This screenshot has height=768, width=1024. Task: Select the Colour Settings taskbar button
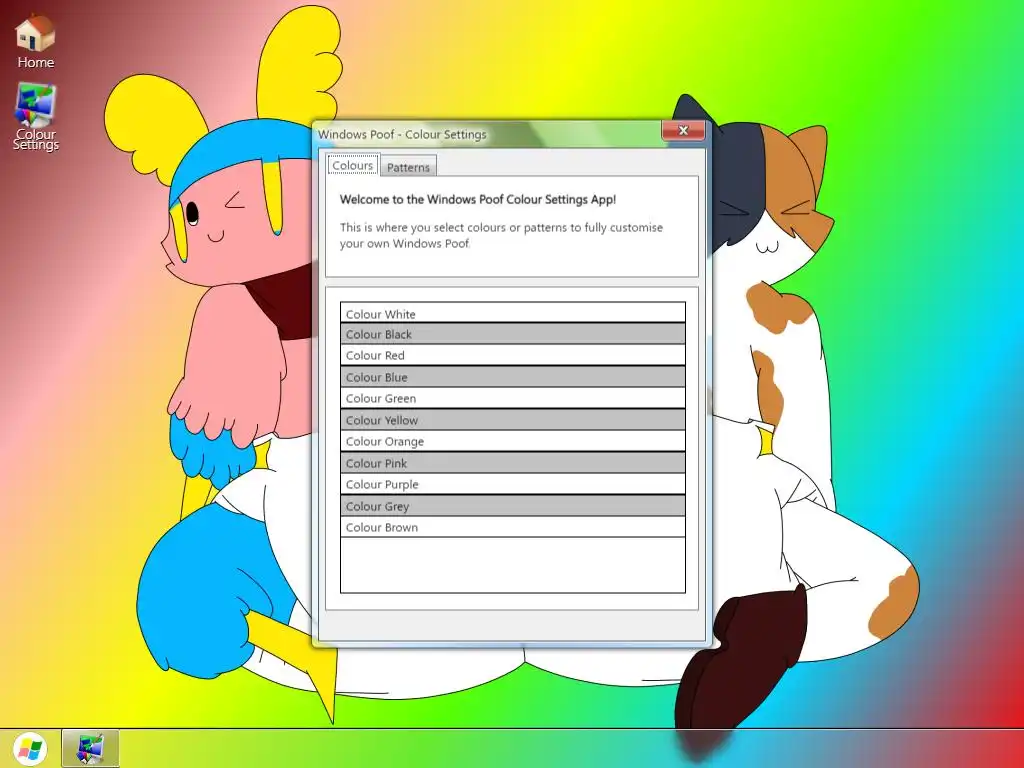tap(90, 748)
